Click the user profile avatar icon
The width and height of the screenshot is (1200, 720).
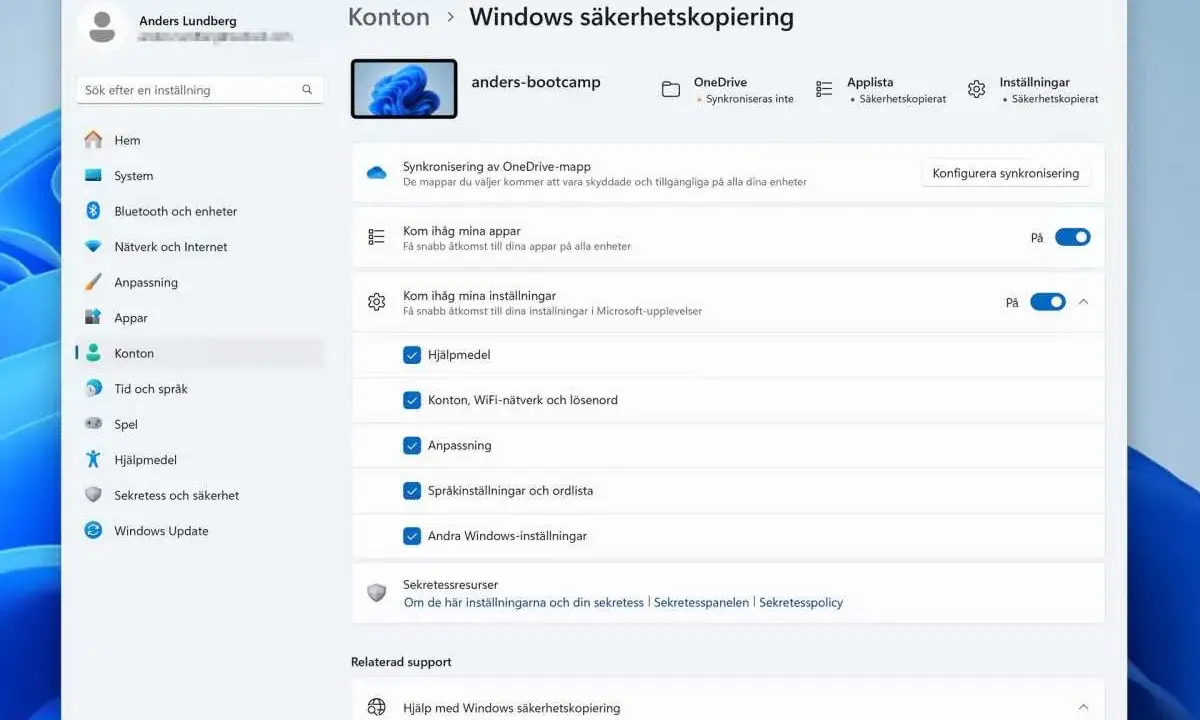(x=101, y=26)
